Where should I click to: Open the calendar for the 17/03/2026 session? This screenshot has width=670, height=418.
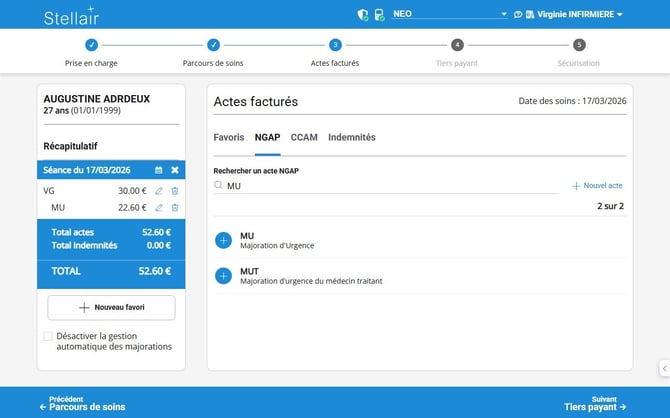pos(158,170)
